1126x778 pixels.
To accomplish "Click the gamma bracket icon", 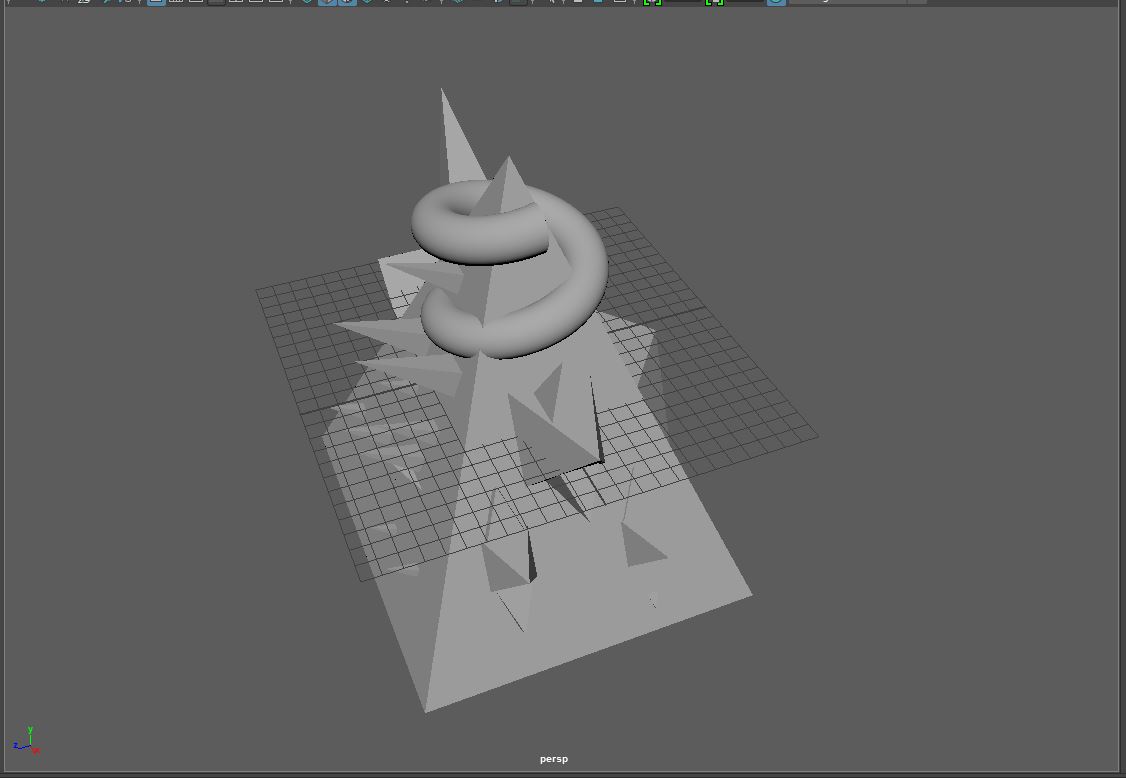I will pyautogui.click(x=714, y=1).
